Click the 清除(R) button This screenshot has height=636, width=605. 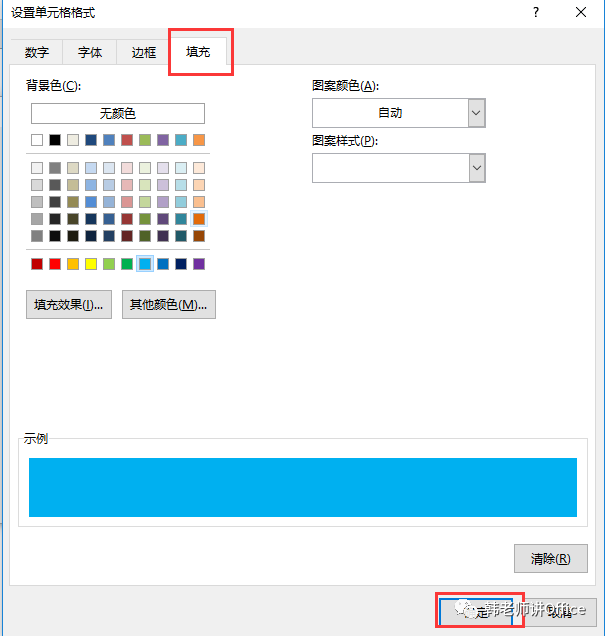click(551, 559)
